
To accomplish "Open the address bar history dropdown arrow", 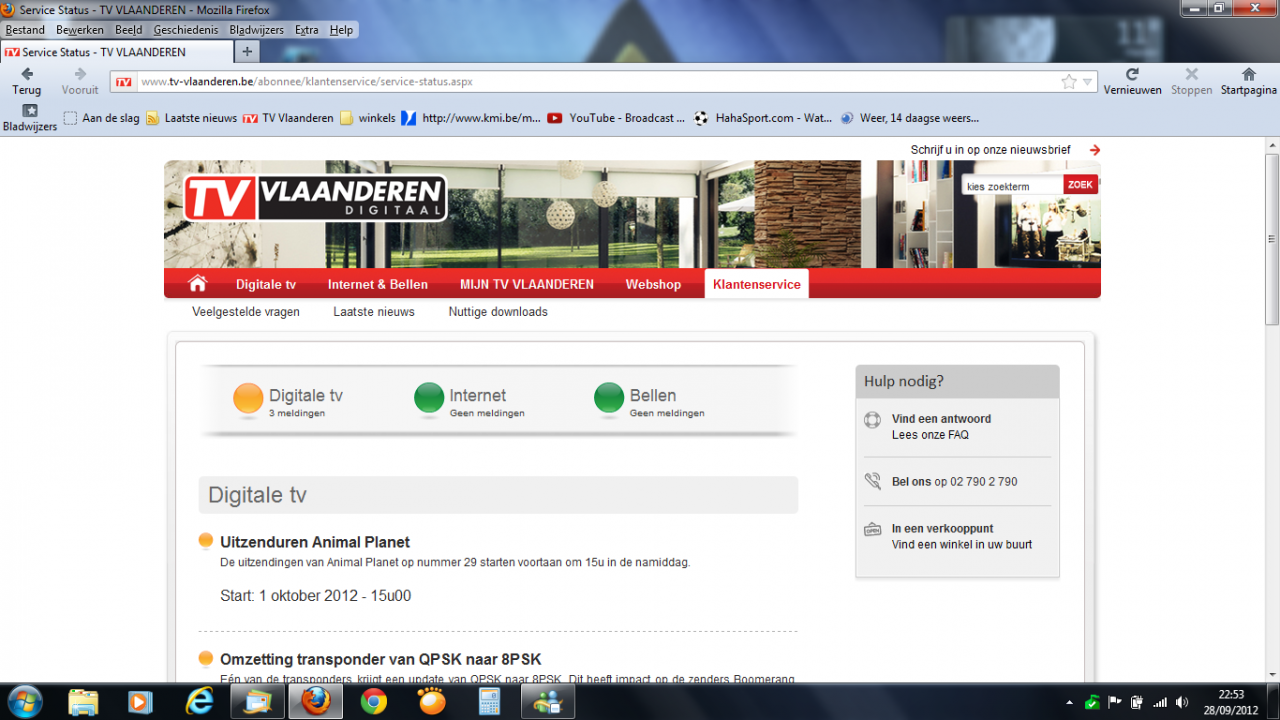I will point(1087,82).
